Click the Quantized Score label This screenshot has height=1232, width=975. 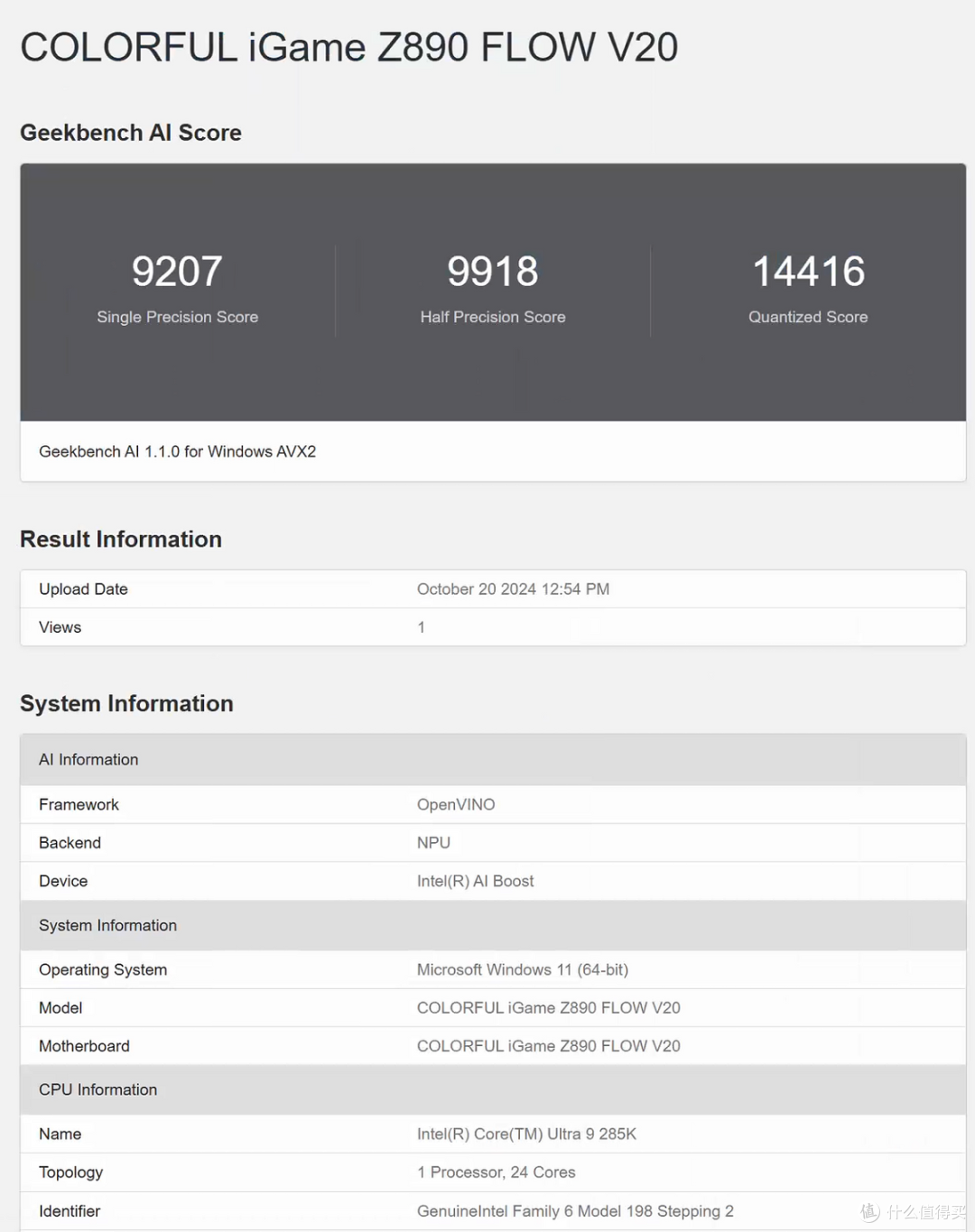click(808, 317)
